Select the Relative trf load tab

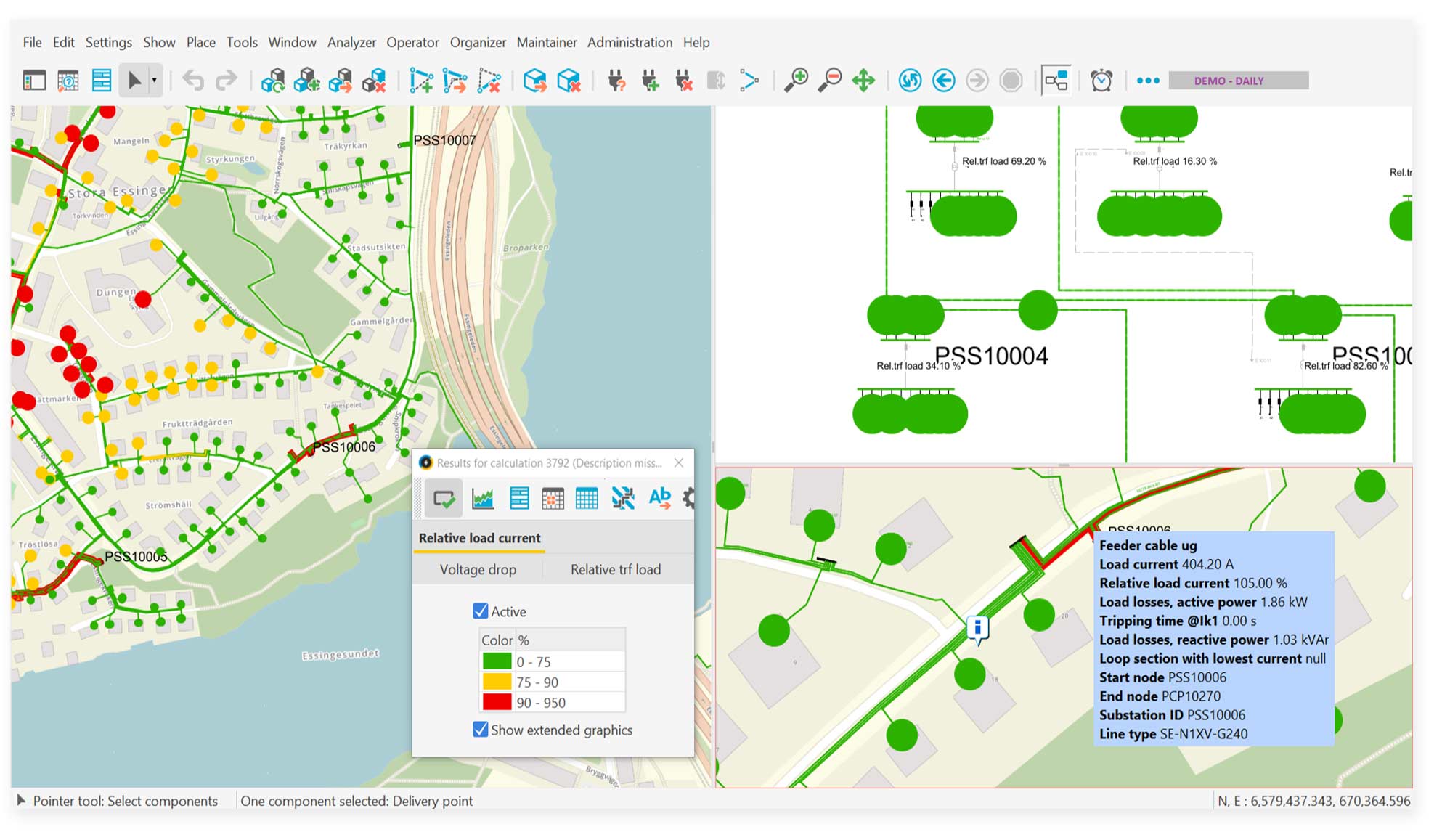point(615,569)
